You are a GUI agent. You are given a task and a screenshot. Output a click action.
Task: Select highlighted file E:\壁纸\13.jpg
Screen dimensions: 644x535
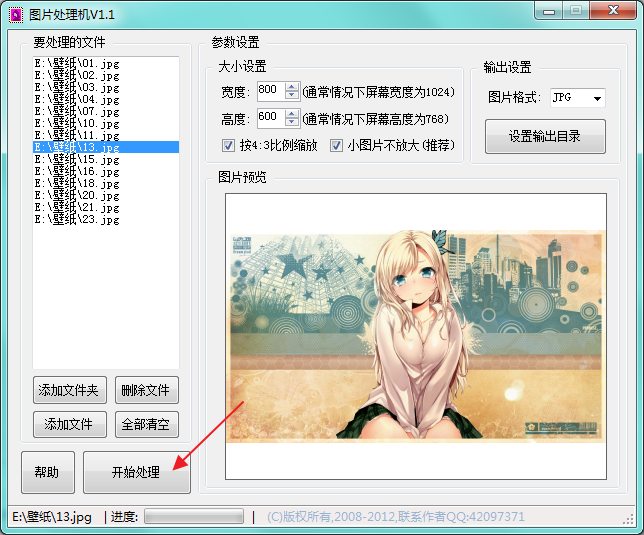click(106, 147)
